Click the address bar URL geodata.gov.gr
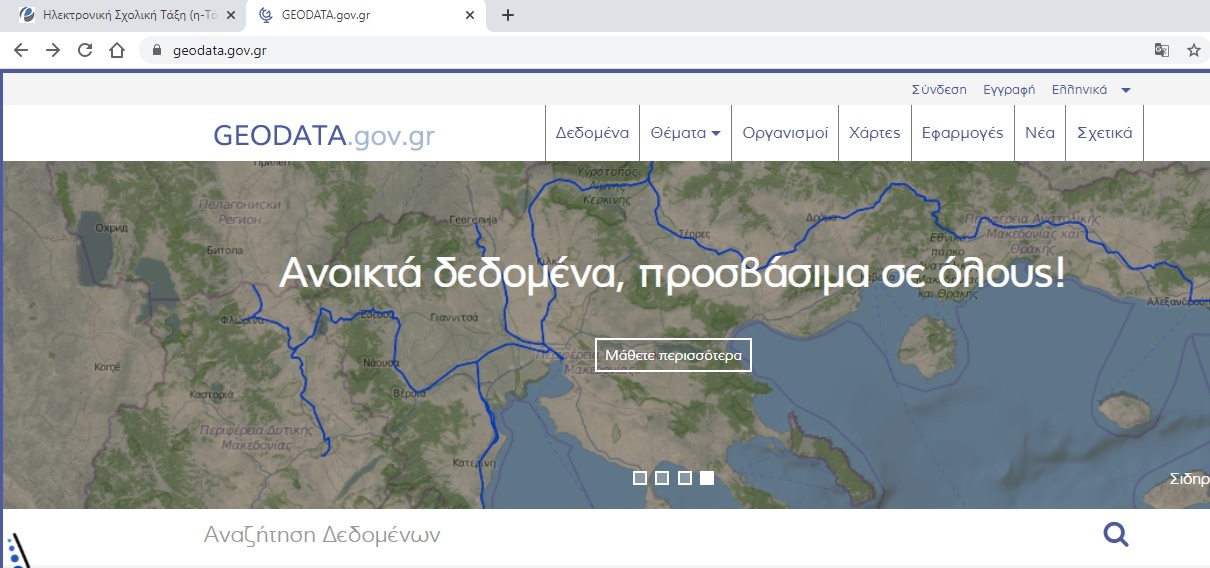 click(219, 50)
